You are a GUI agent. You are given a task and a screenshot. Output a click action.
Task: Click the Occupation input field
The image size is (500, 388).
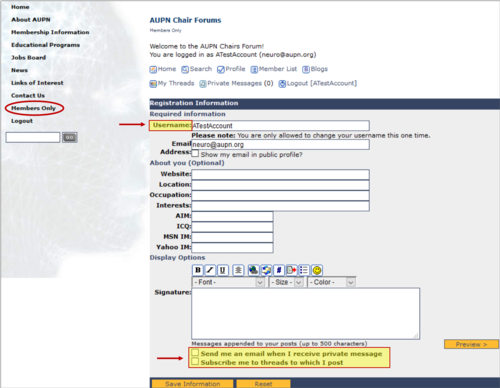[280, 196]
